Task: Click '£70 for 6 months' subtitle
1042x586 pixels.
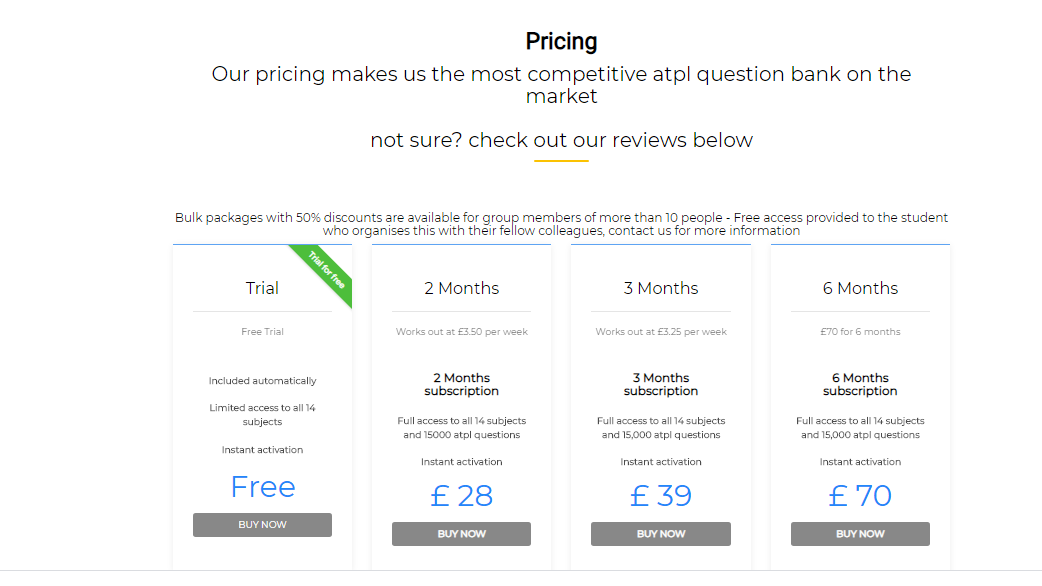Action: pyautogui.click(x=860, y=332)
